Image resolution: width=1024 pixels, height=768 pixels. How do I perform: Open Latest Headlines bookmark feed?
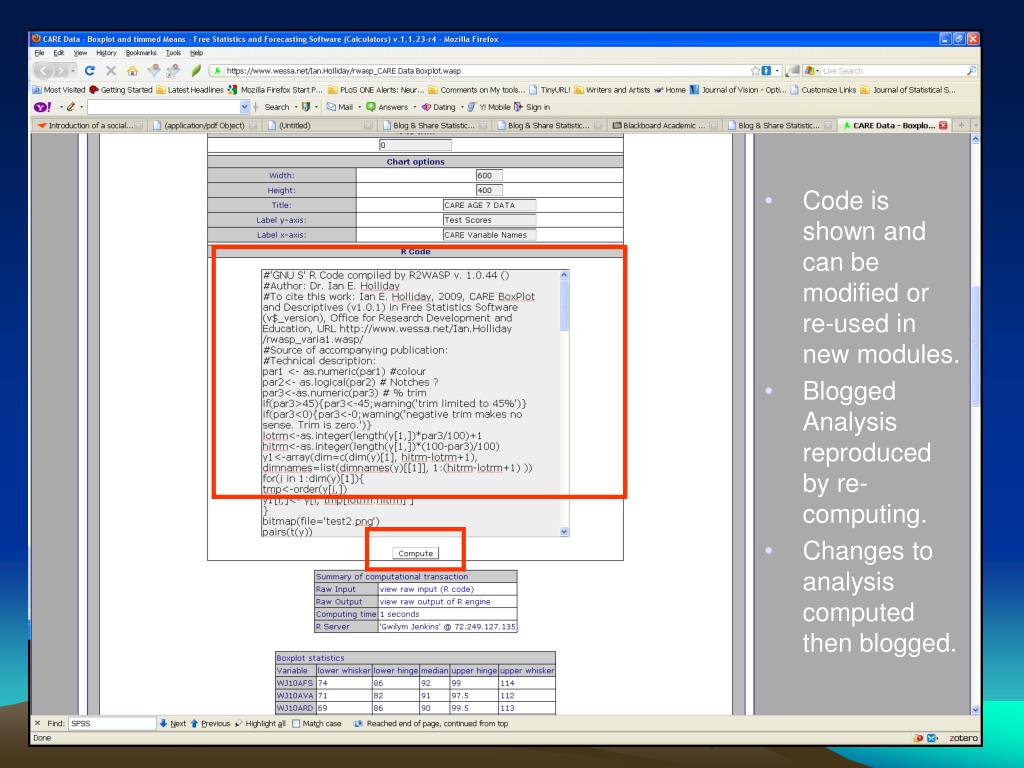(x=189, y=90)
